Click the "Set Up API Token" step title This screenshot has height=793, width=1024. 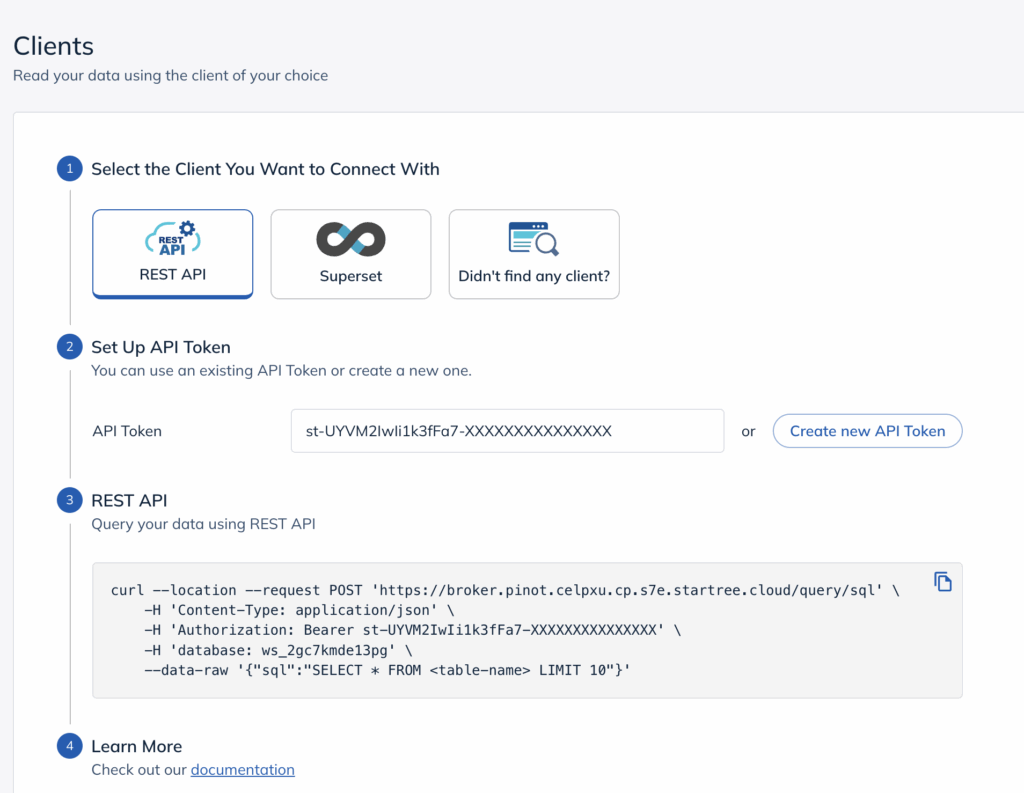coord(161,348)
